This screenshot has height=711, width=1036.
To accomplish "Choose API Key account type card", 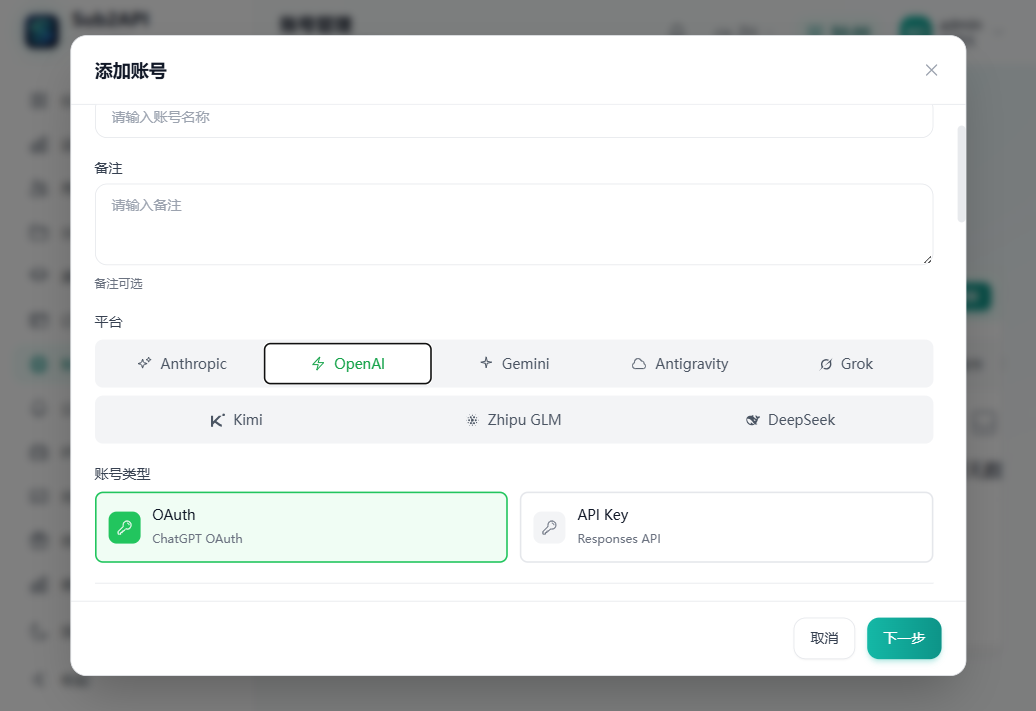I will click(x=726, y=527).
